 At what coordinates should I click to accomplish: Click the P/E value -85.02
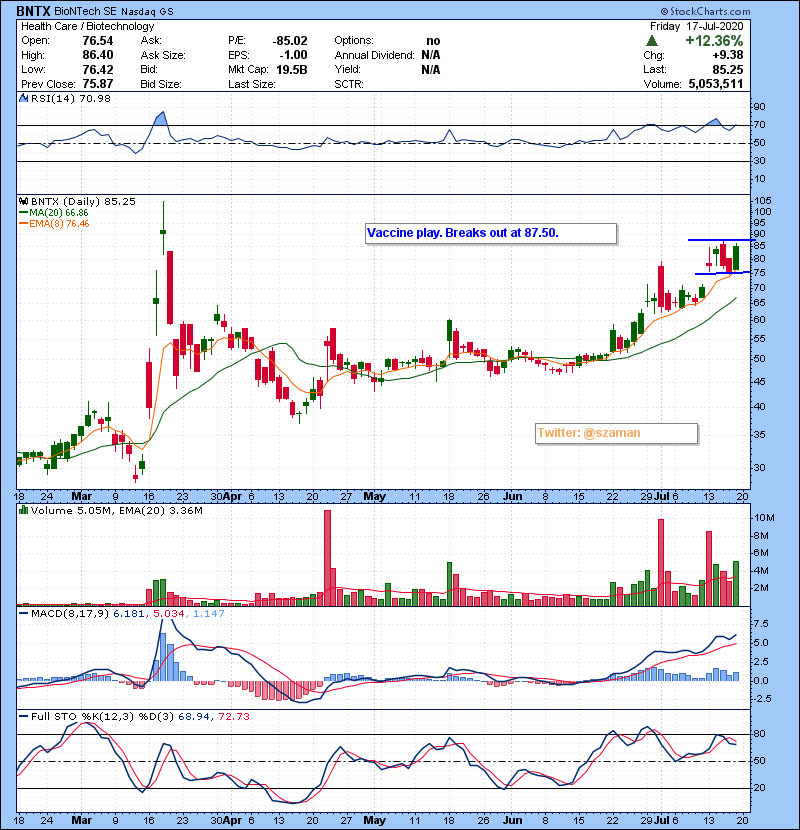(x=290, y=41)
